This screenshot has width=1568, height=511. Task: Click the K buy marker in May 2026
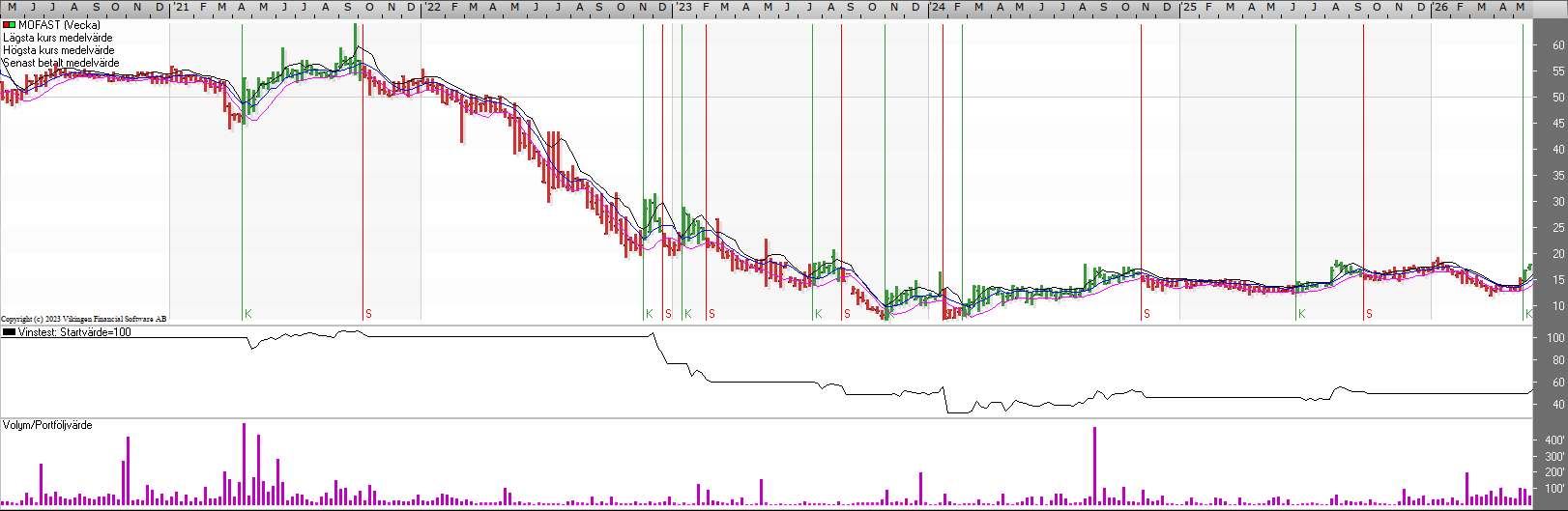[x=1528, y=314]
